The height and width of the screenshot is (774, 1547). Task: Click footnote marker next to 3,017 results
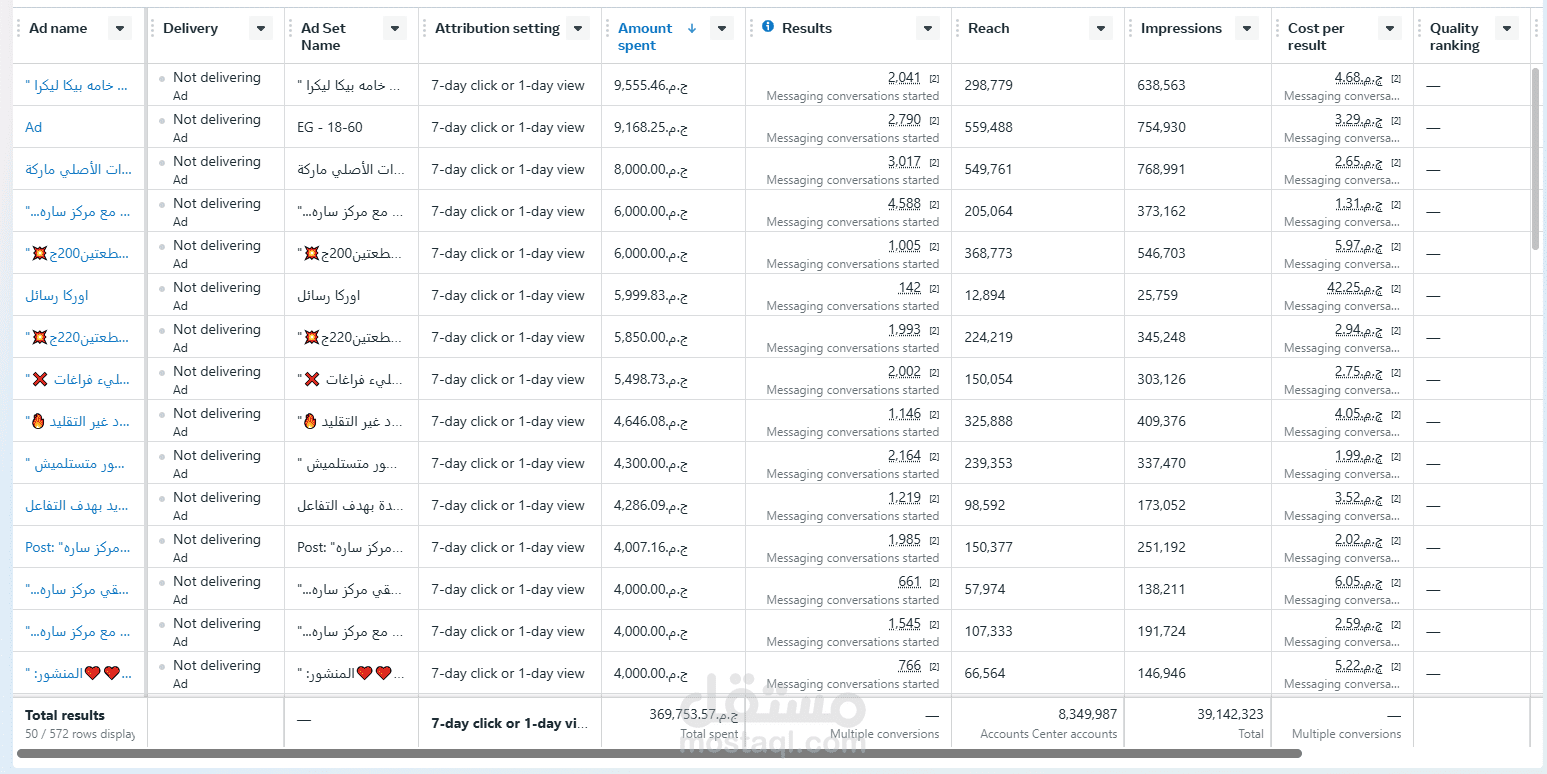(x=934, y=162)
